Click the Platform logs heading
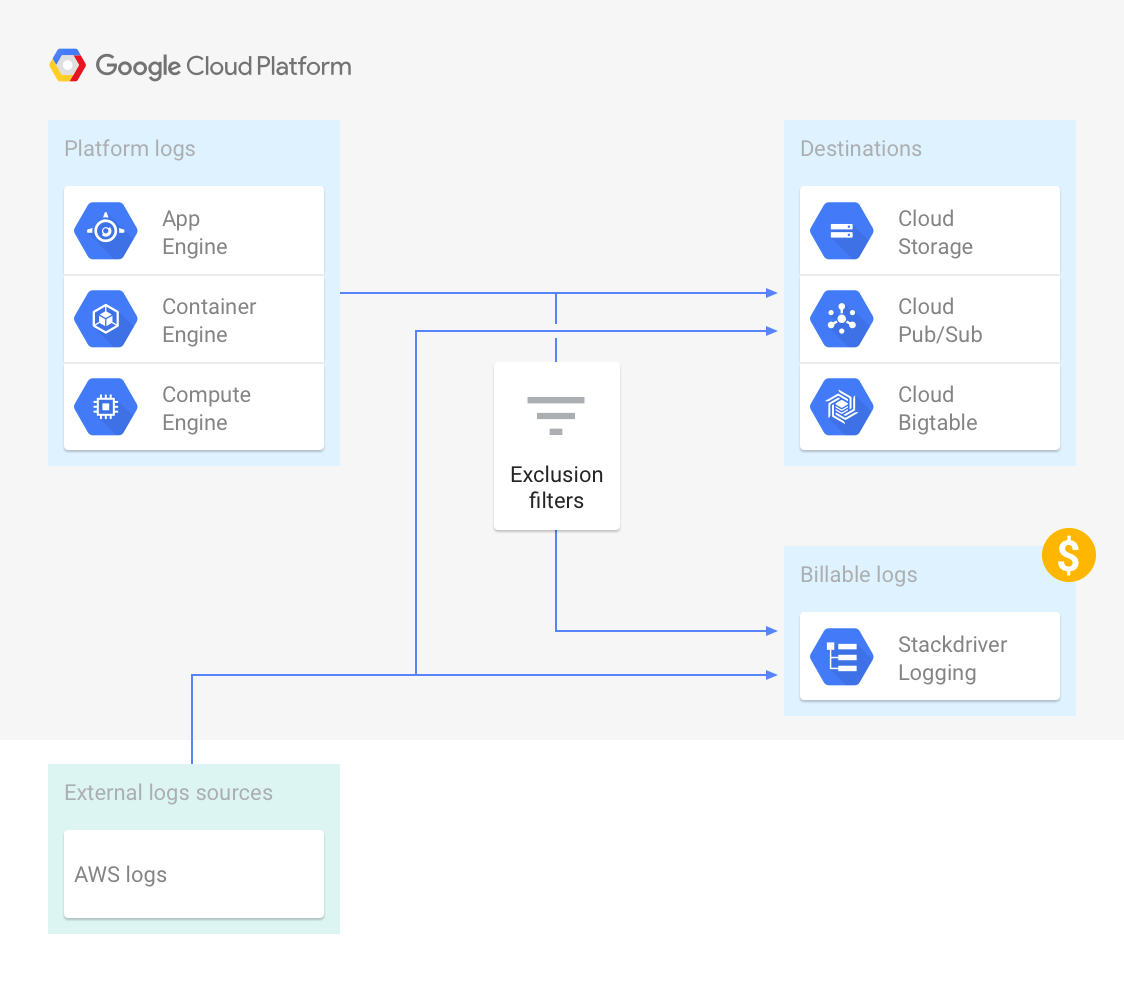The image size is (1124, 982). pyautogui.click(x=130, y=148)
